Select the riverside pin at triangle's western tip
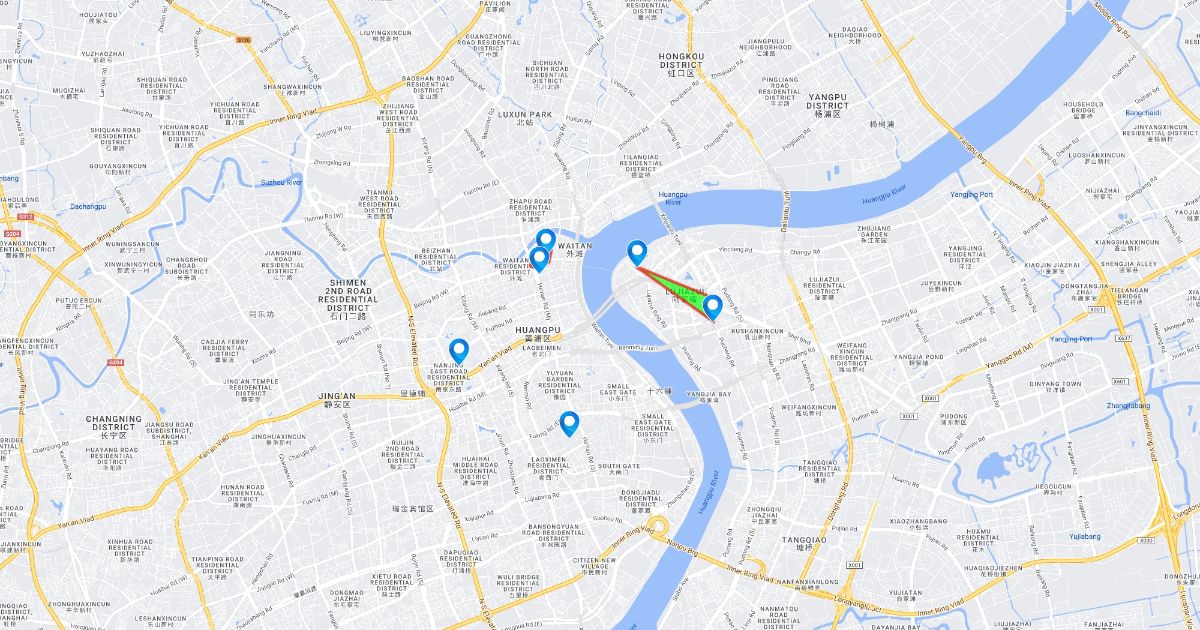 click(636, 254)
